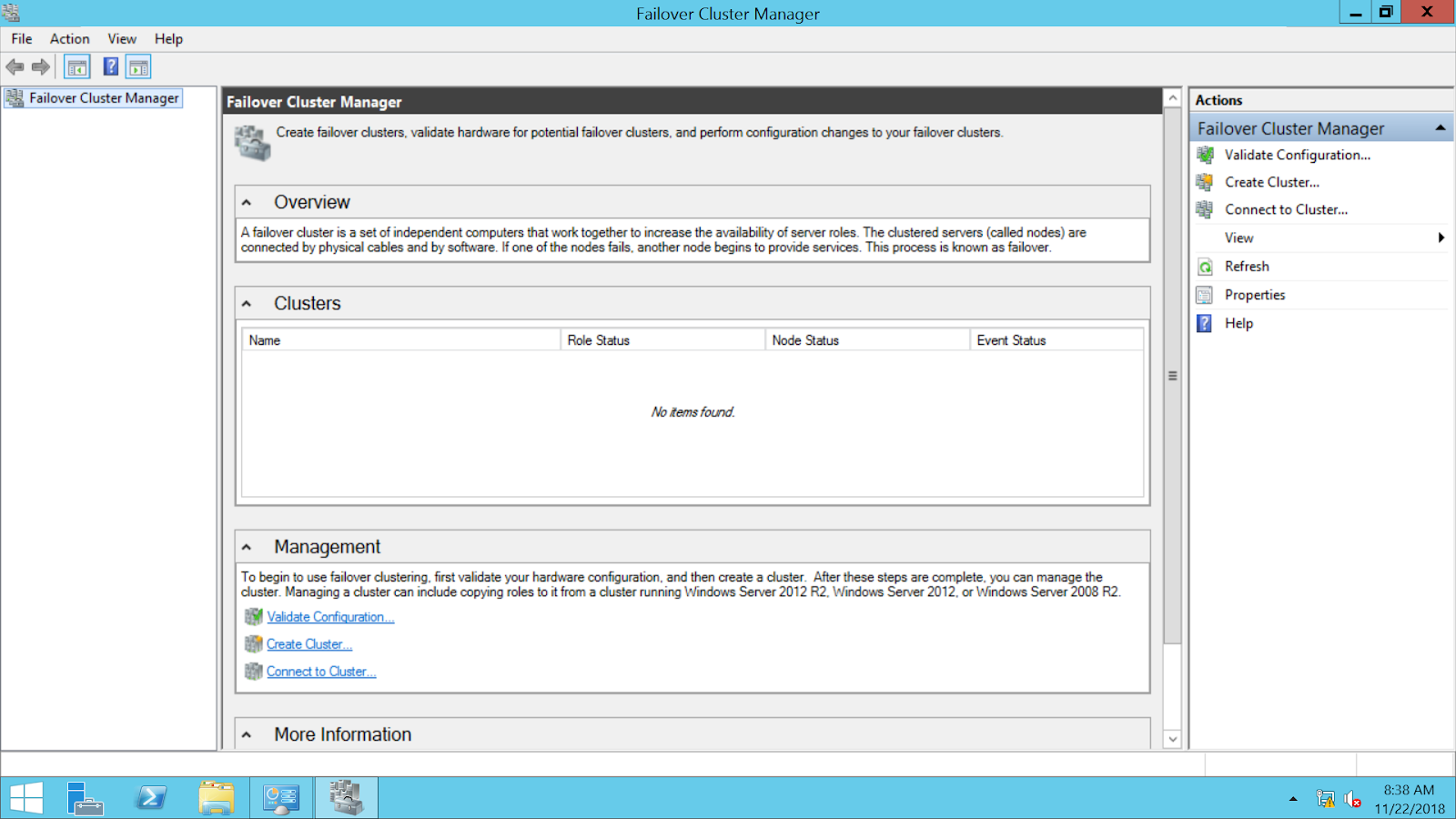Collapse the Clusters section

click(247, 303)
